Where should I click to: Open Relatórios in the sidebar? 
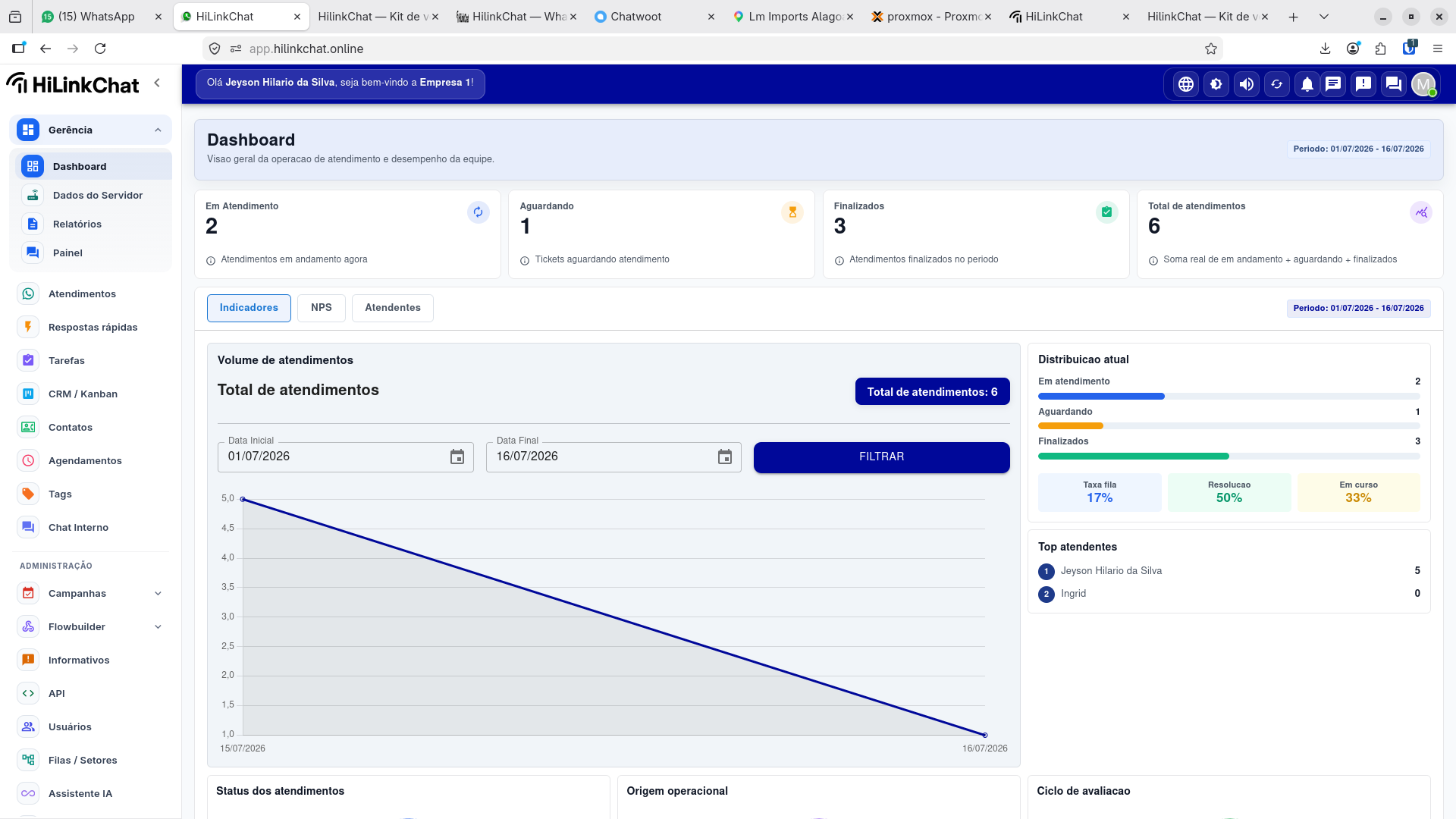[93, 224]
